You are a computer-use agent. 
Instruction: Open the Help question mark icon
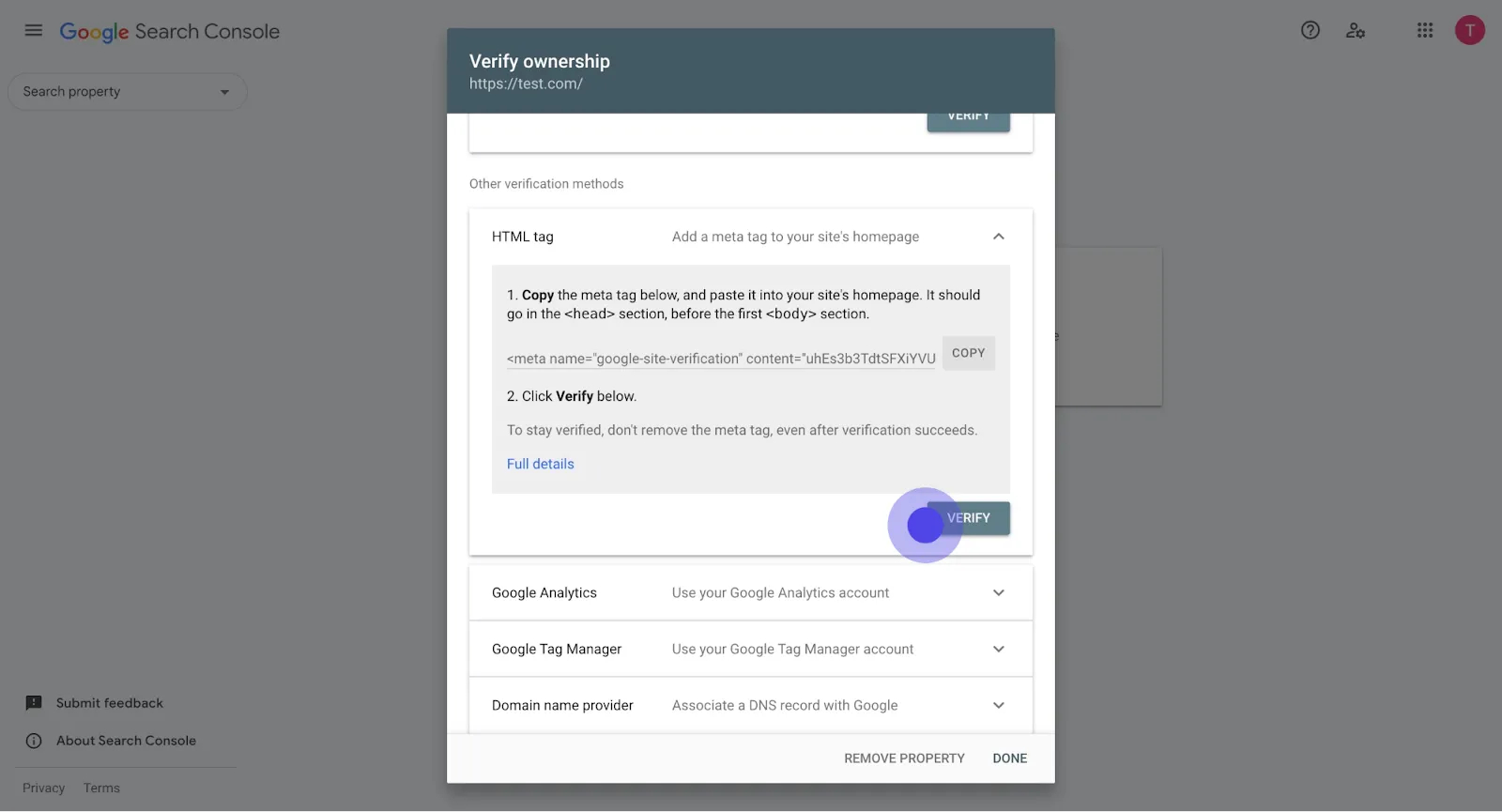click(x=1310, y=30)
